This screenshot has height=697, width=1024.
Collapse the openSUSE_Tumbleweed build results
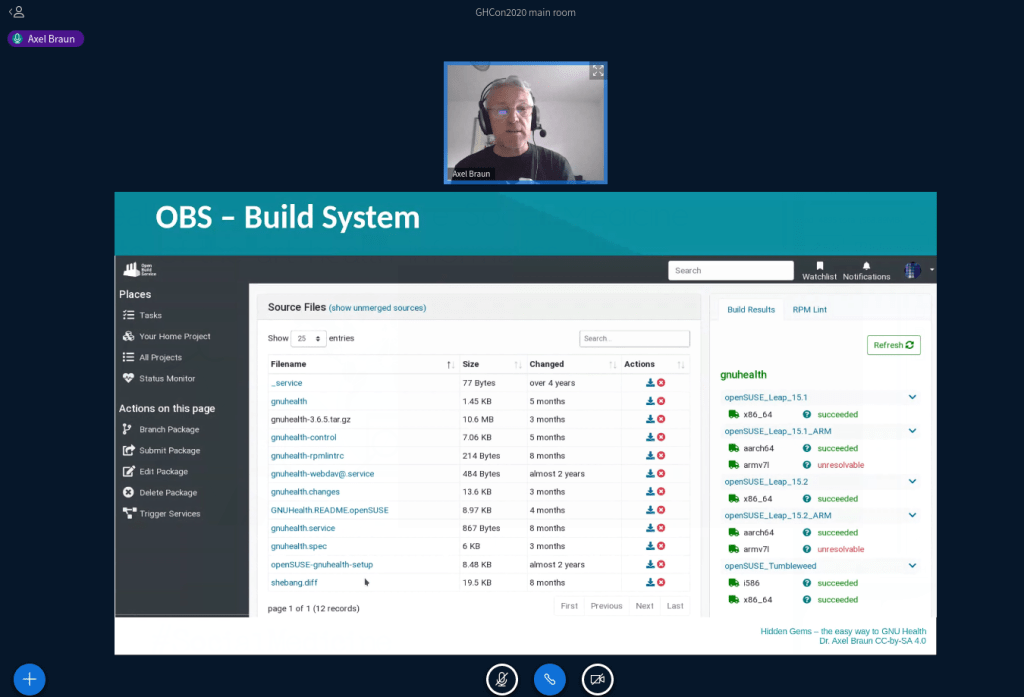pyautogui.click(x=912, y=565)
